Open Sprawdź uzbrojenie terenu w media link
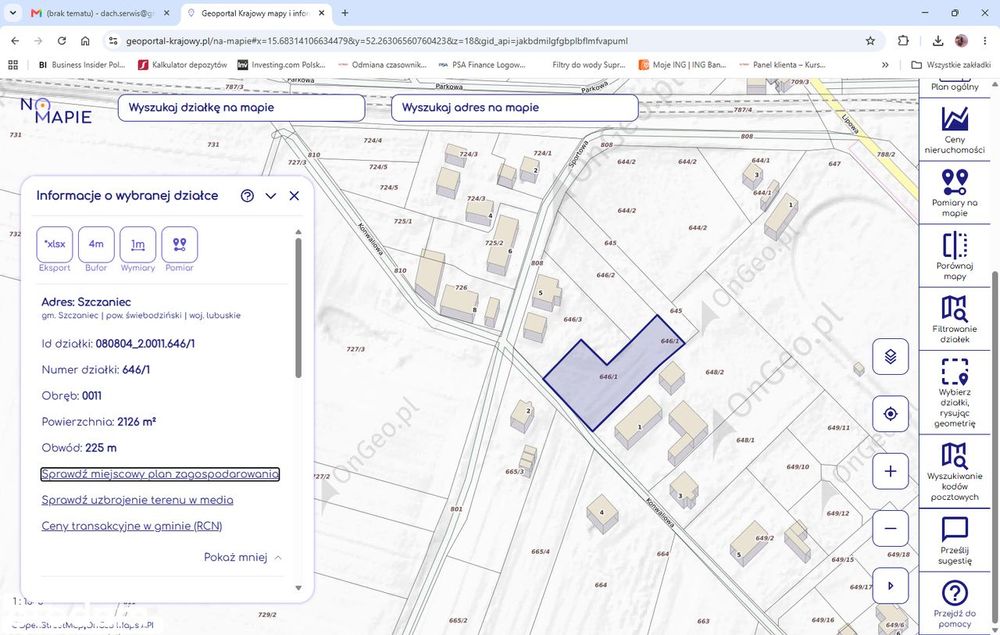 [137, 500]
